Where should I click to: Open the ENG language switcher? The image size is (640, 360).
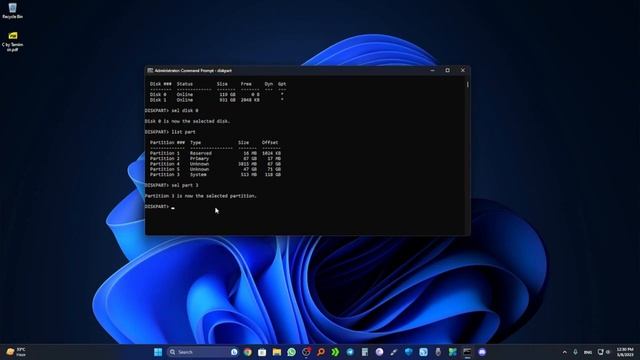tap(588, 352)
